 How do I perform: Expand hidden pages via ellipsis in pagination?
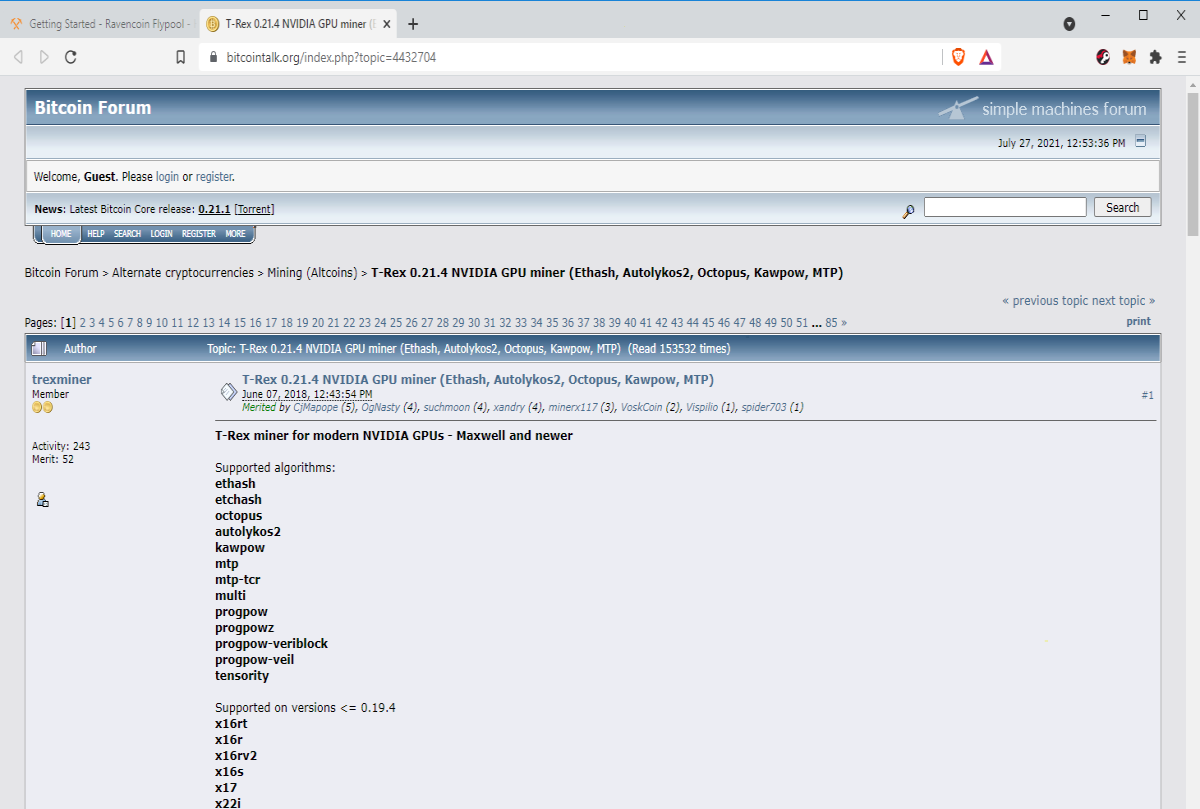coord(817,323)
